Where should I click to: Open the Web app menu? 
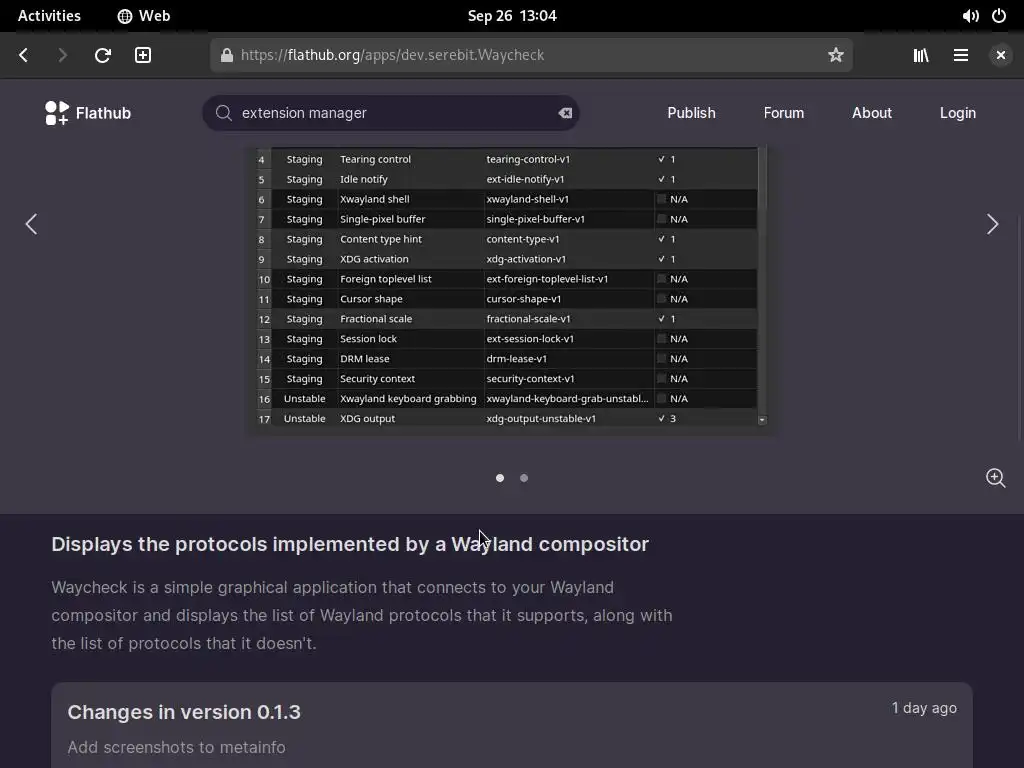pos(144,16)
